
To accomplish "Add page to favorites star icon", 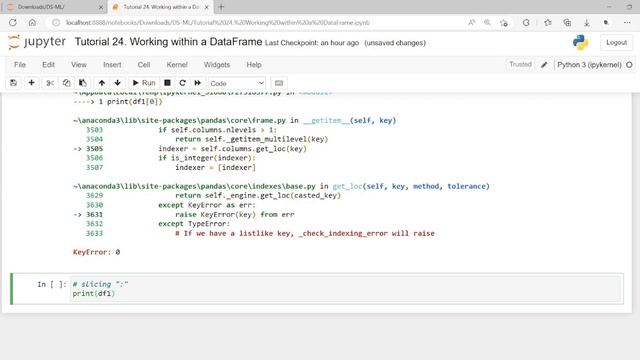I will pos(504,23).
